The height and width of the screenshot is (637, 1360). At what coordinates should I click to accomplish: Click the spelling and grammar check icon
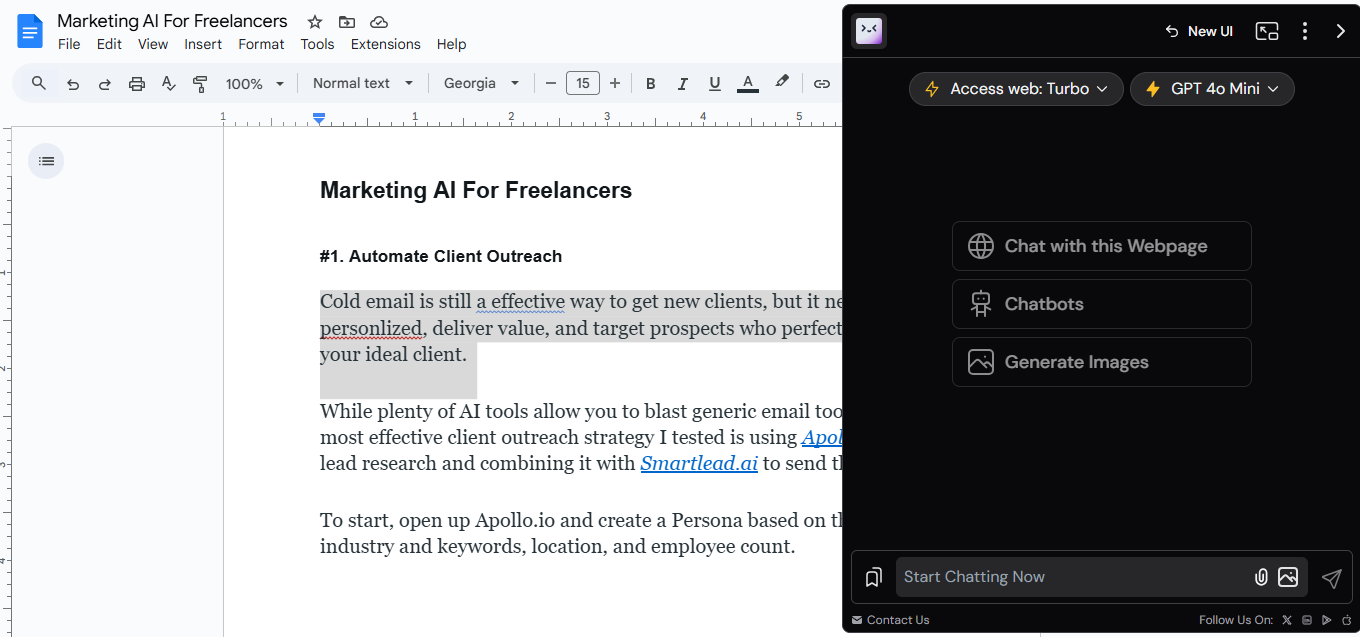tap(168, 84)
